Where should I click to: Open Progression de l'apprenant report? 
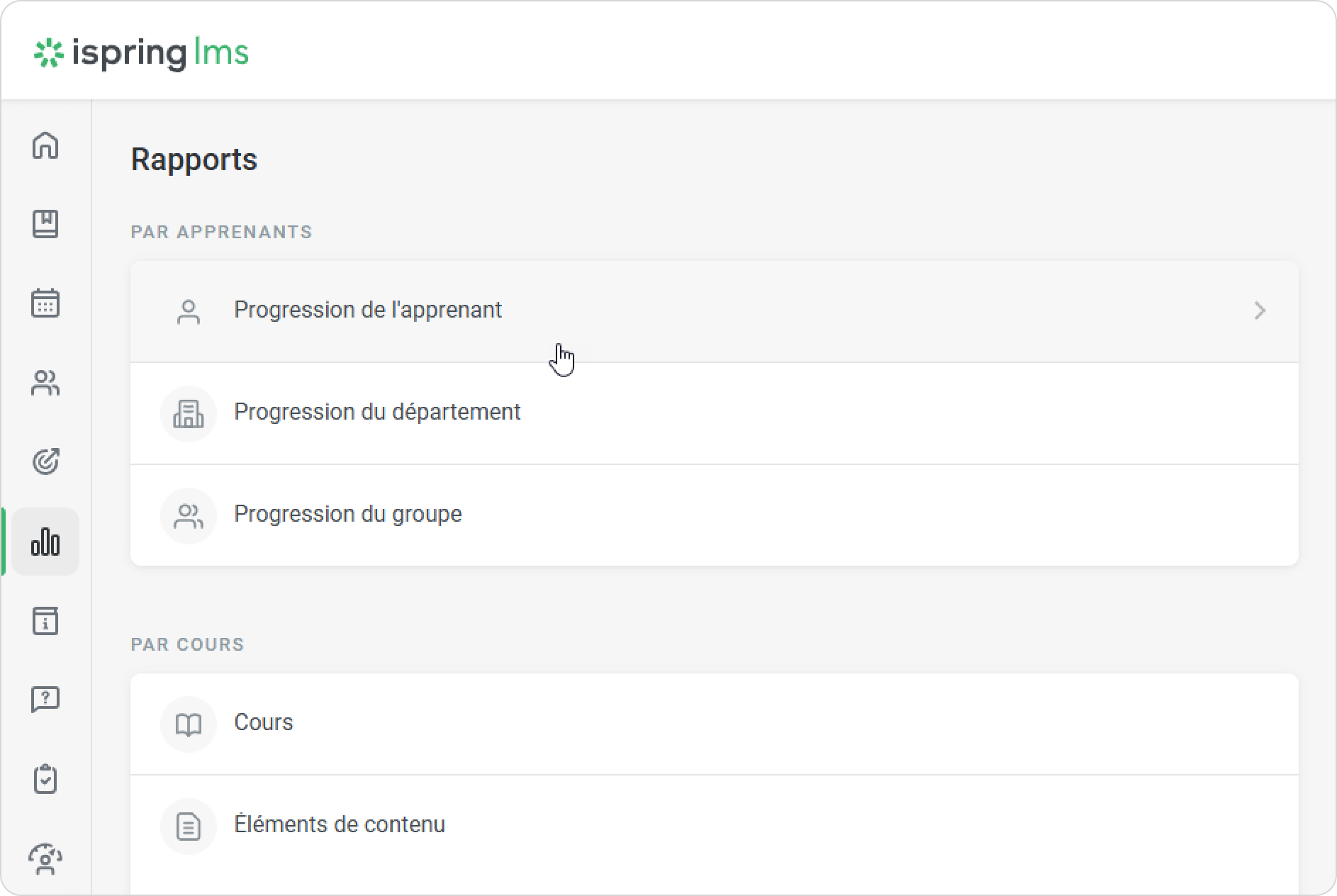[x=367, y=310]
